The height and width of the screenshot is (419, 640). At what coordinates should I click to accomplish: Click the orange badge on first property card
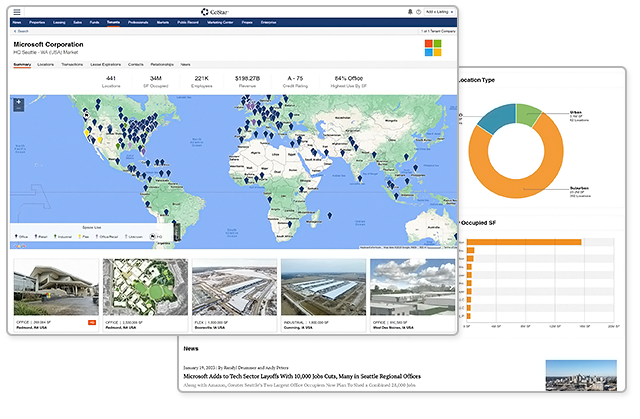pos(92,322)
